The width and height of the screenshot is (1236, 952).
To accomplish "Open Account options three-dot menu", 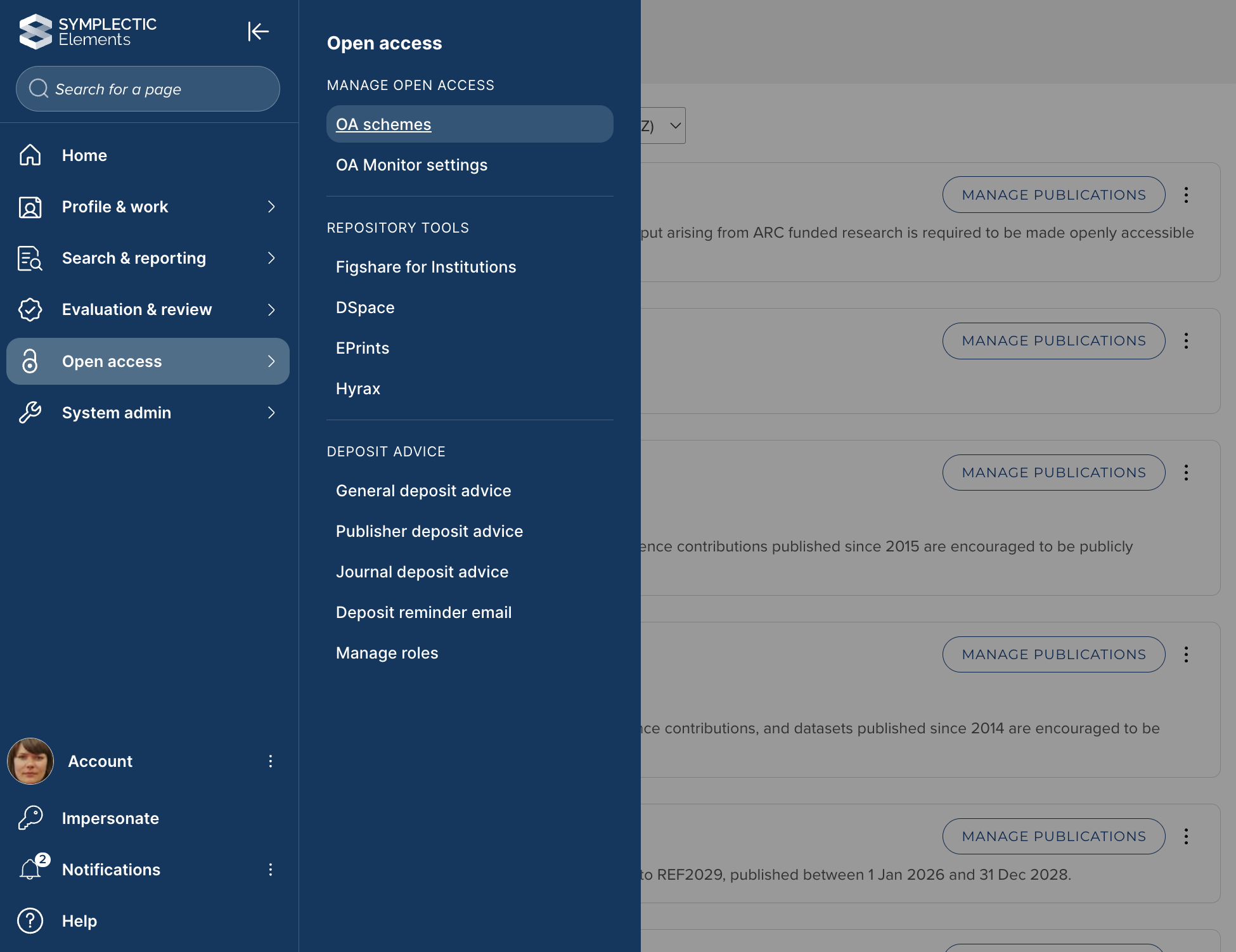I will [270, 761].
